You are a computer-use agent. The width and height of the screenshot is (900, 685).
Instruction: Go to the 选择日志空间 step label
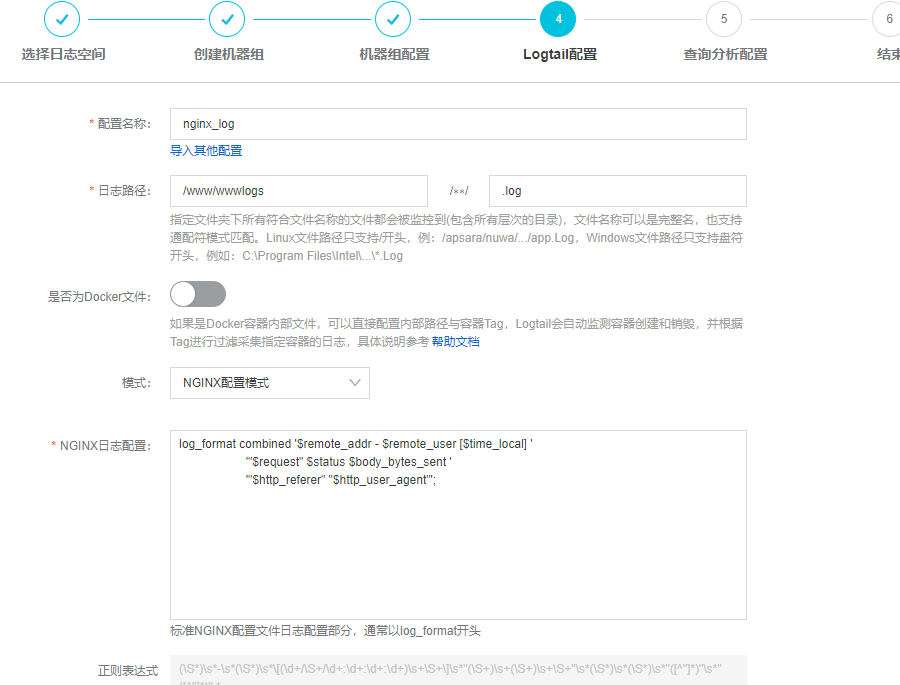[63, 54]
